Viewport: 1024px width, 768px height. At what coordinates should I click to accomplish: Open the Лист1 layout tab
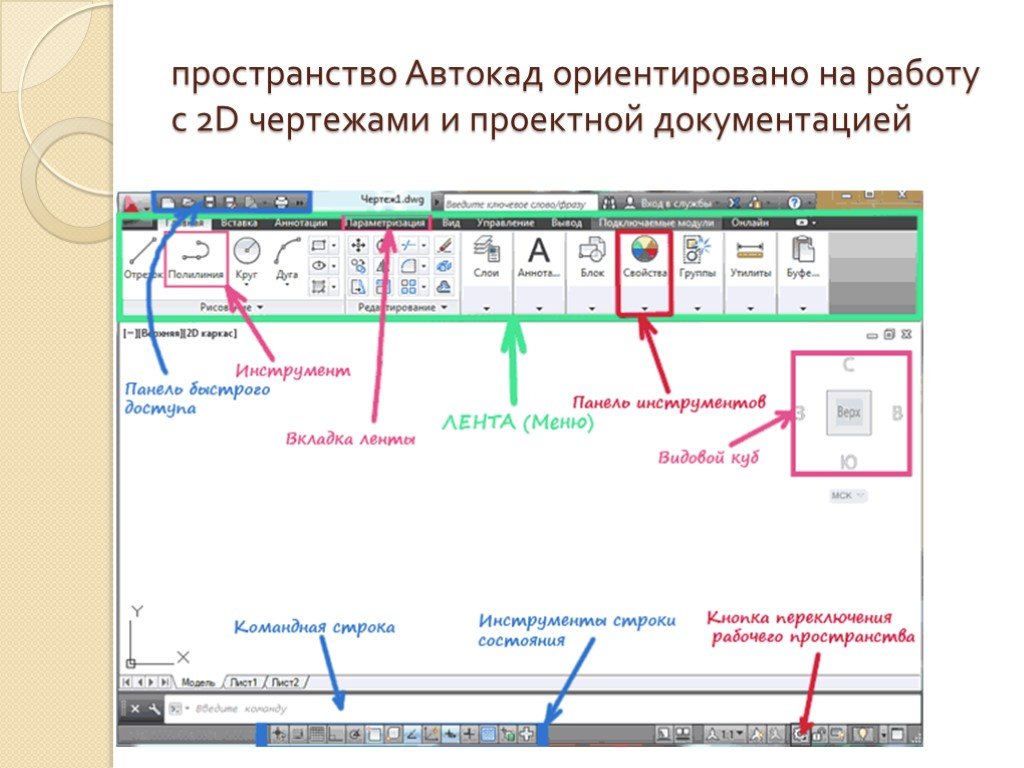tap(243, 682)
